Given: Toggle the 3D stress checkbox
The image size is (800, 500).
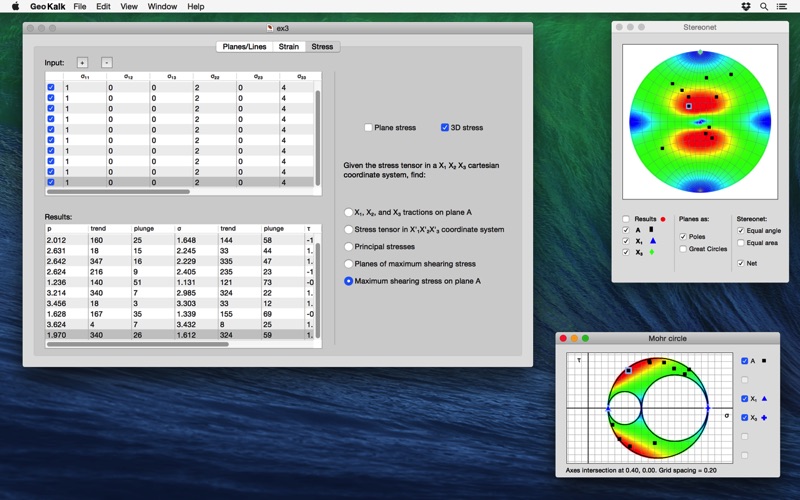Looking at the screenshot, I should pos(444,127).
